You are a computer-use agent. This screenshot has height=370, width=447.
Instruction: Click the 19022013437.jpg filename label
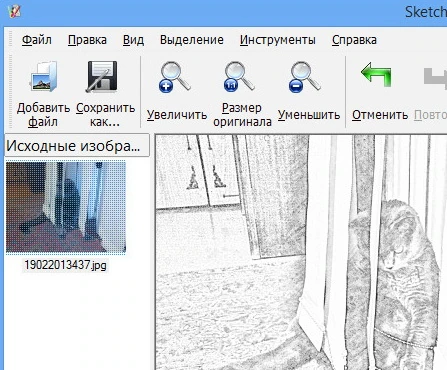point(65,265)
